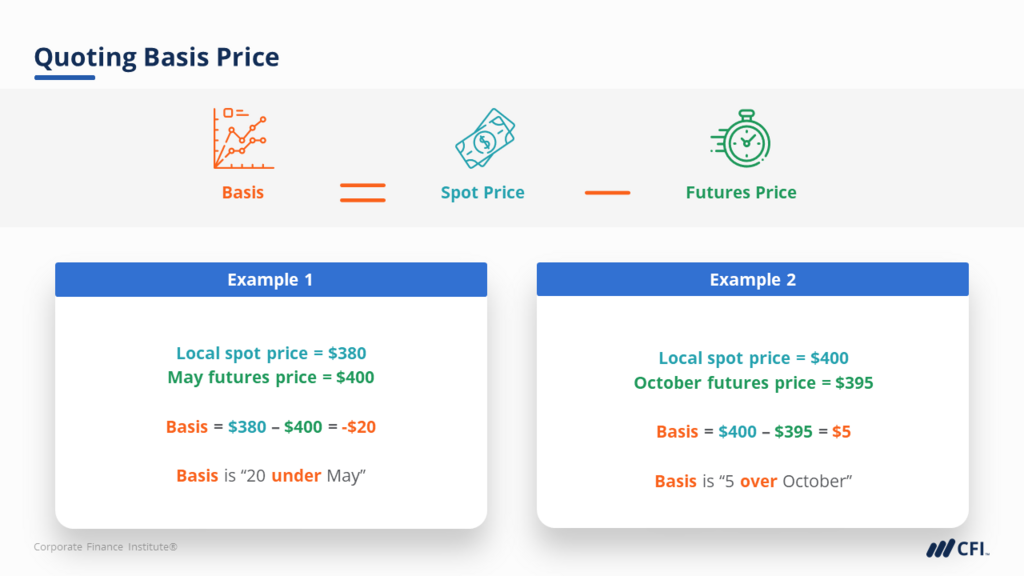Click the Basis line chart icon
Image resolution: width=1024 pixels, height=576 pixels.
(243, 139)
